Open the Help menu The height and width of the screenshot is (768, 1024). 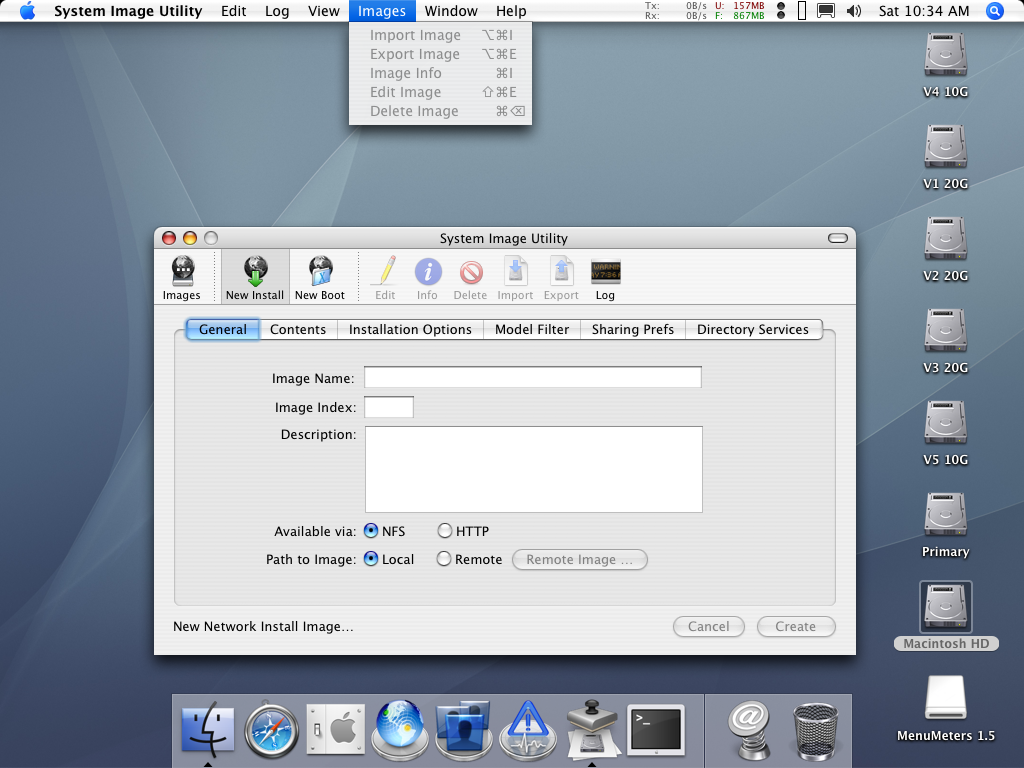511,11
